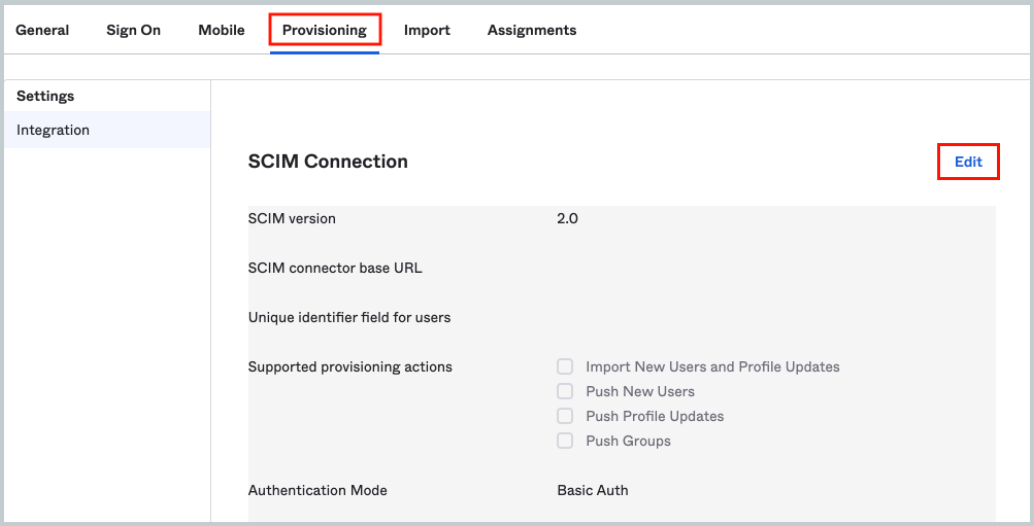Tick the Push Groups checkbox
The height and width of the screenshot is (526, 1034).
(565, 441)
